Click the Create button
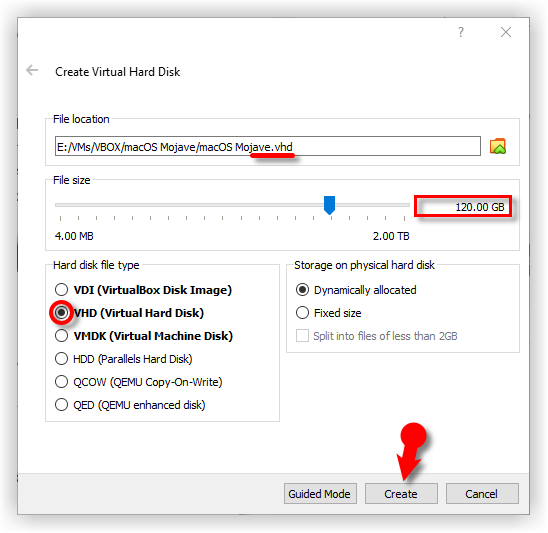 401,494
